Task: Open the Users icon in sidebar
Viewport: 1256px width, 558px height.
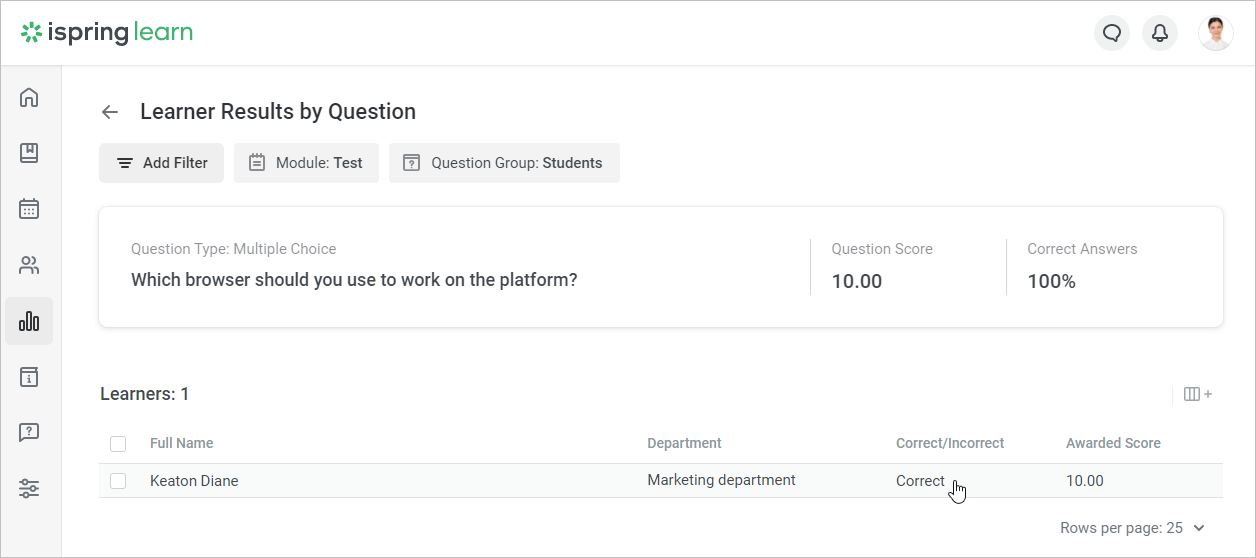Action: click(29, 265)
